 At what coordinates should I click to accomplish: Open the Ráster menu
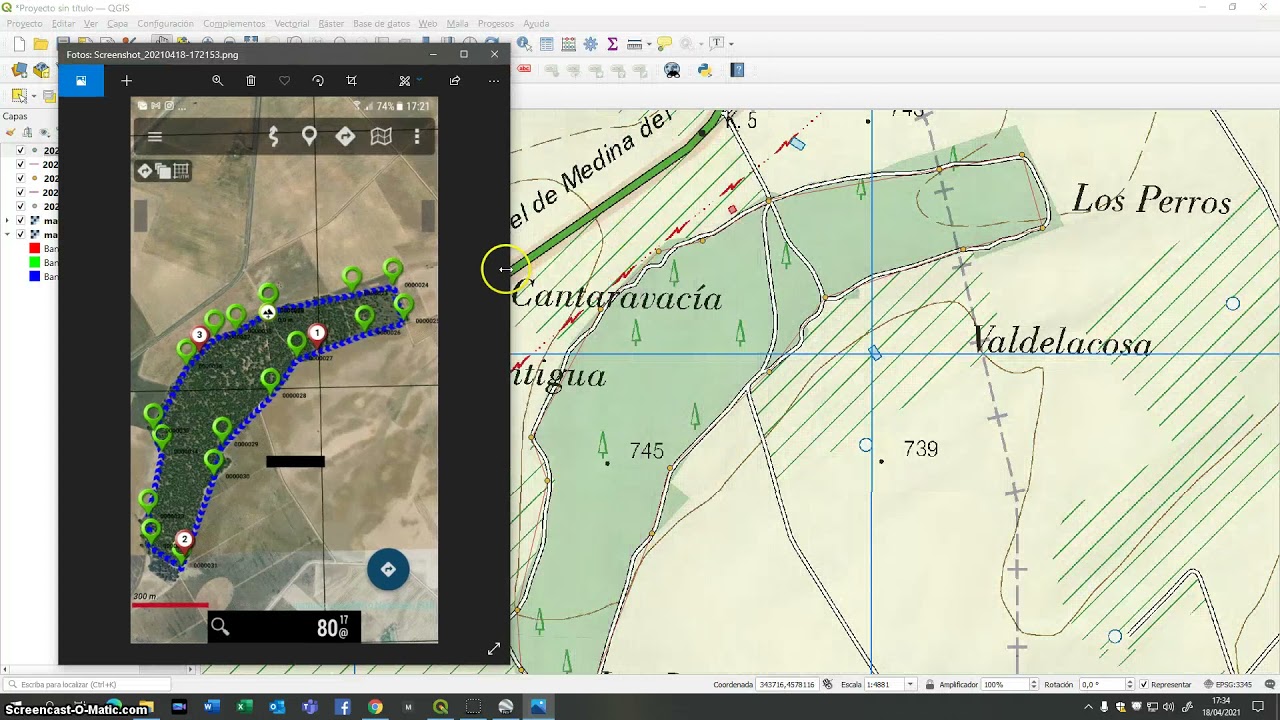331,23
